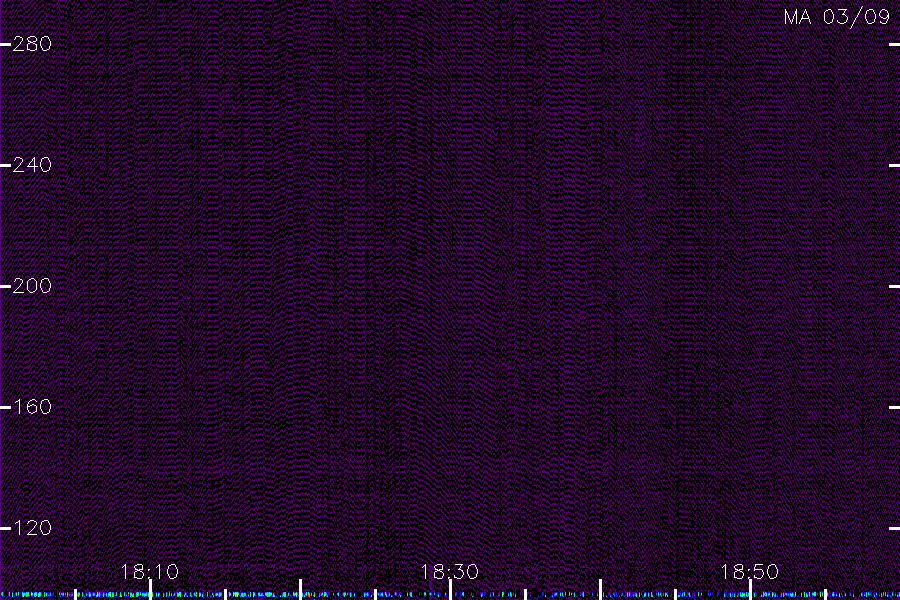
Task: Select the tick mark below 18:50
Action: (750, 590)
